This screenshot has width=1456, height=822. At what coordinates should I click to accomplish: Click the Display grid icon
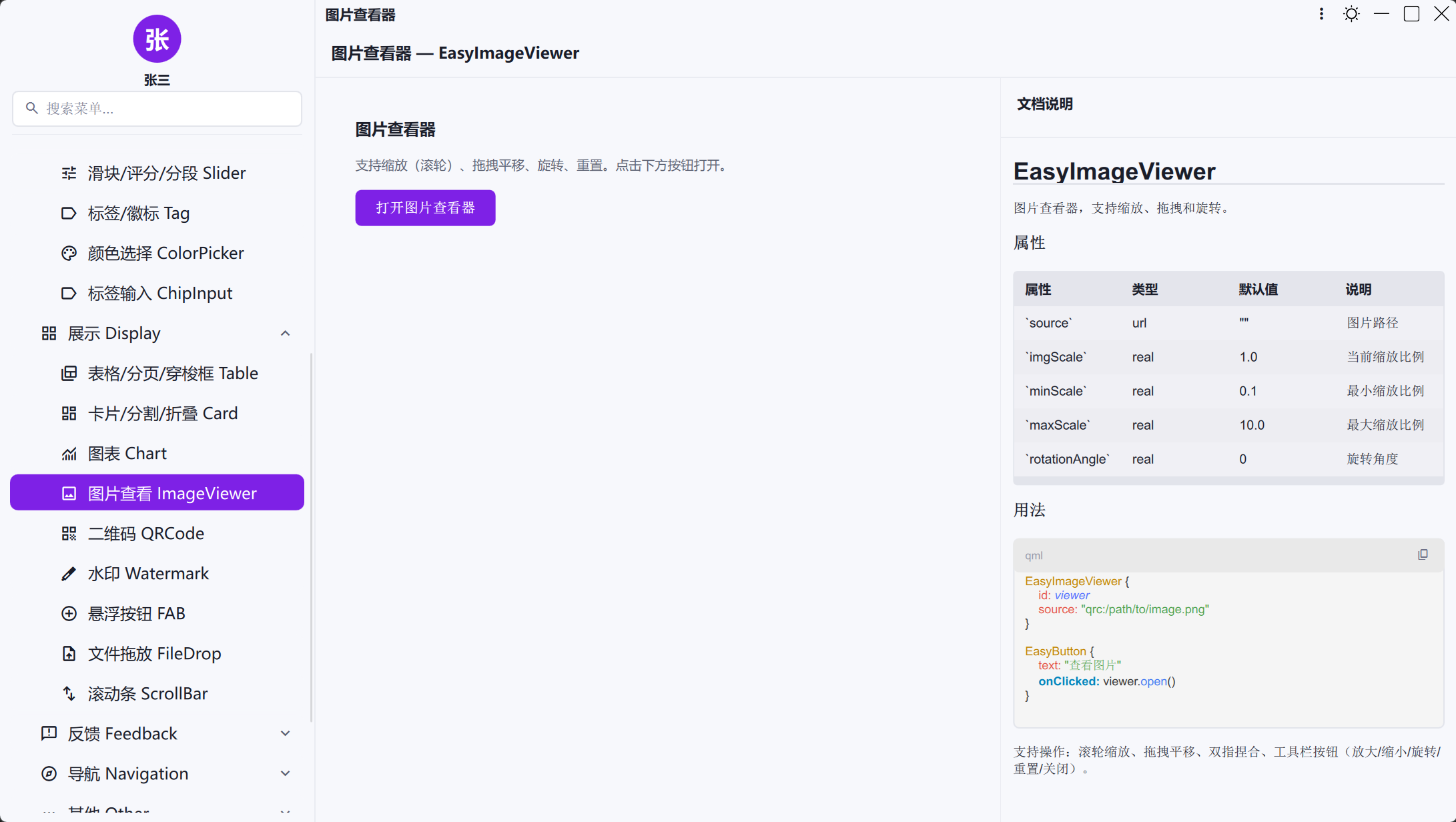[49, 334]
